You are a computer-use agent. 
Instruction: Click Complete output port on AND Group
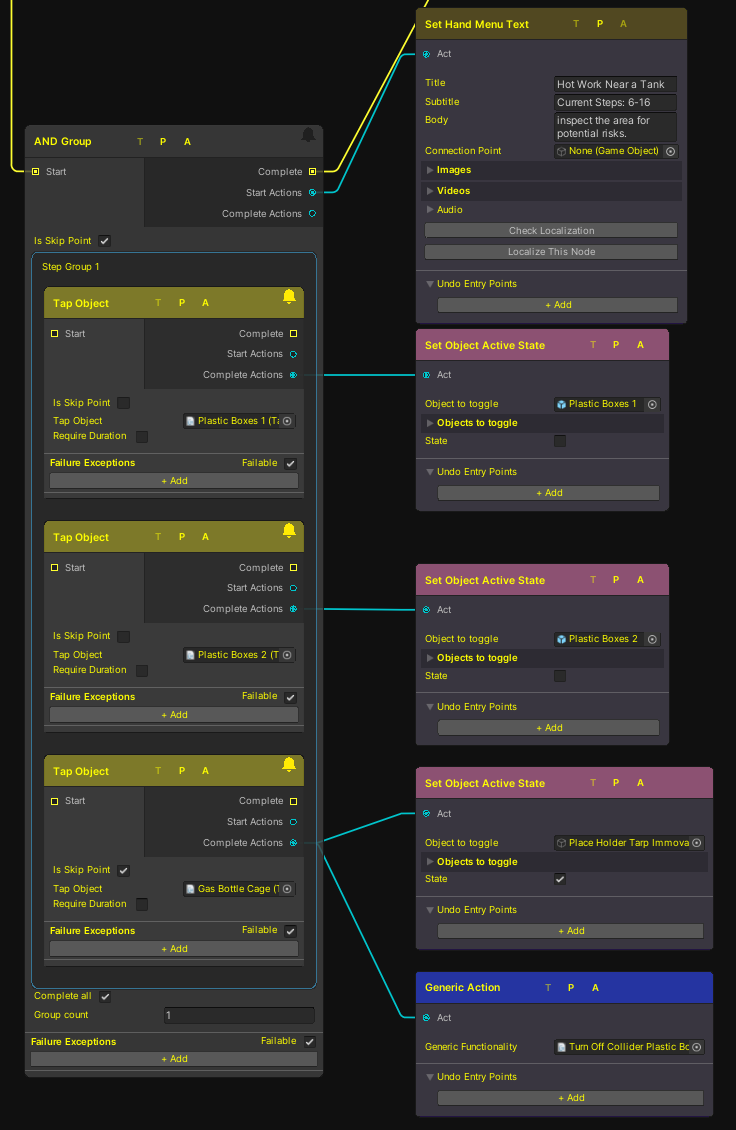pos(312,172)
